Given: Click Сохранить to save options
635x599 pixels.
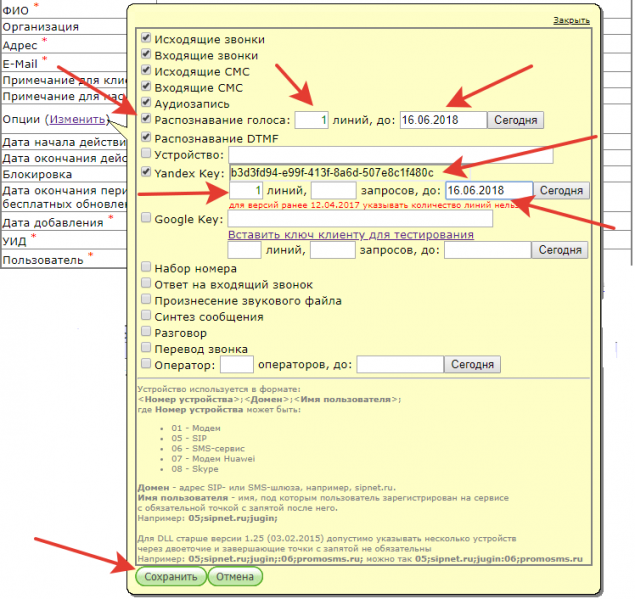Looking at the screenshot, I should pyautogui.click(x=170, y=576).
